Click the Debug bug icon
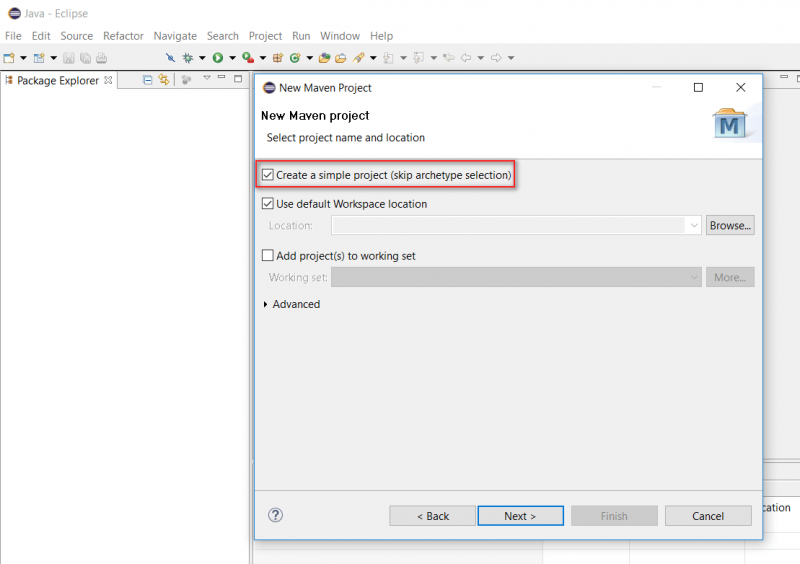Viewport: 800px width, 564px height. pyautogui.click(x=188, y=58)
